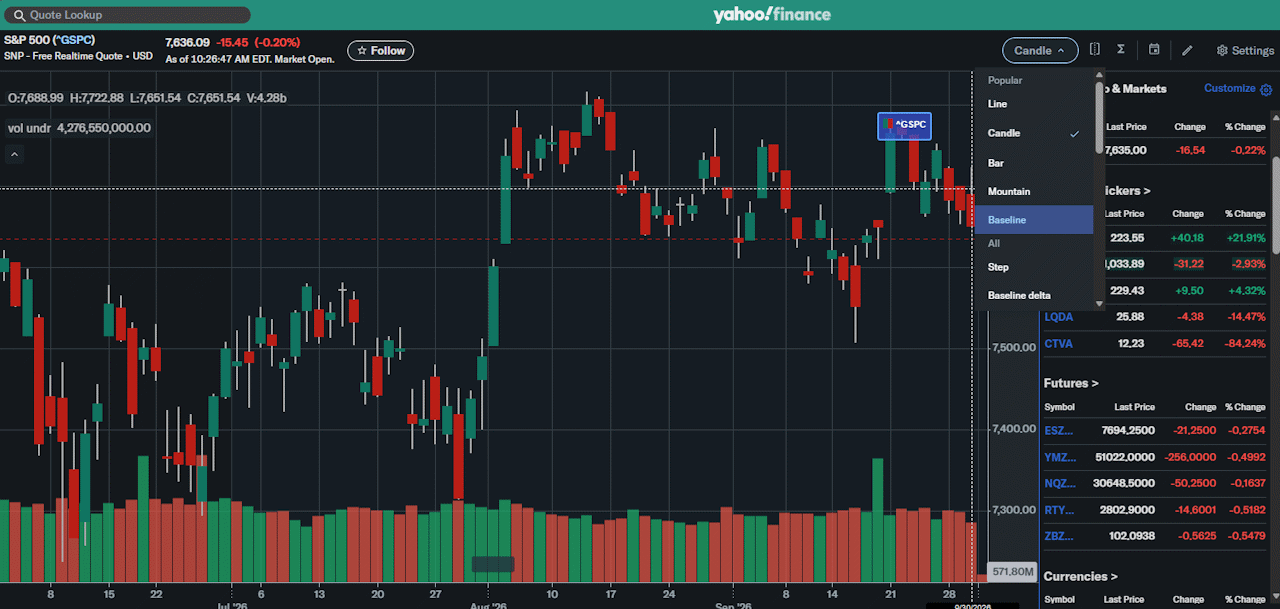Click the Aug '26 date axis label
This screenshot has height=609, width=1280.
[487, 605]
